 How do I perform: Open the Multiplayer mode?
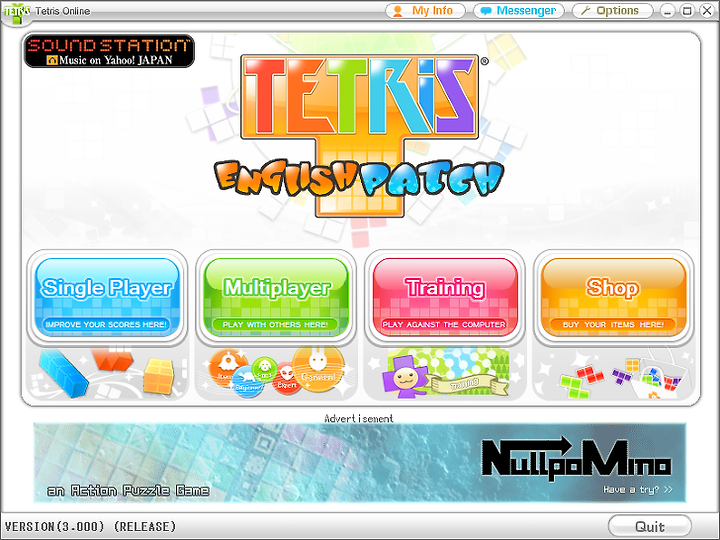276,298
